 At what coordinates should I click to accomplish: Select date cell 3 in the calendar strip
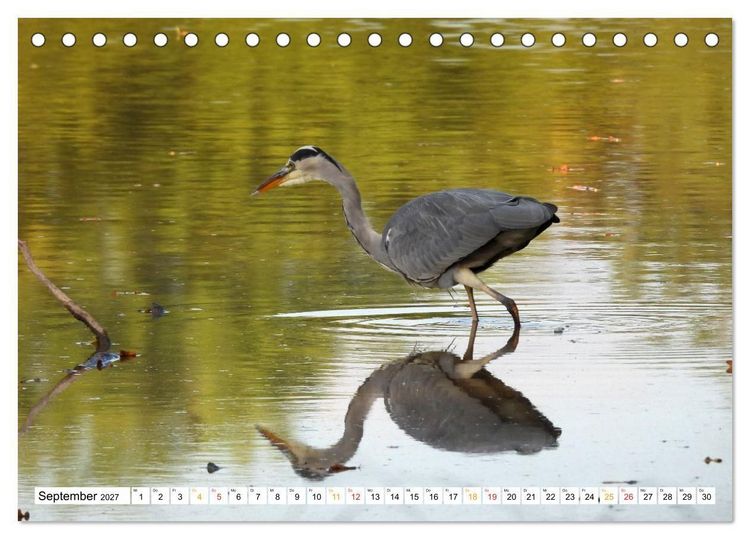coord(179,496)
